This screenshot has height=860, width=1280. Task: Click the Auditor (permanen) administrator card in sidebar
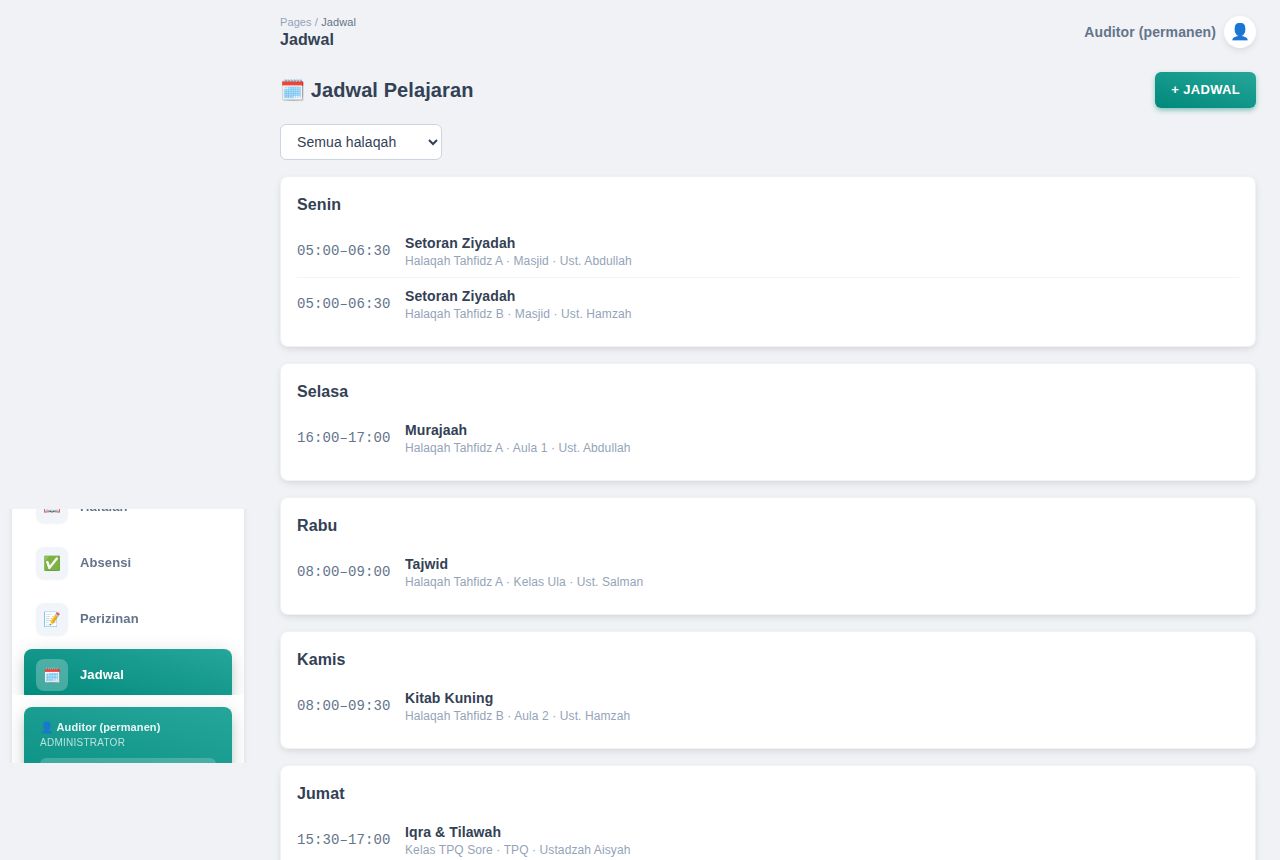(x=128, y=735)
